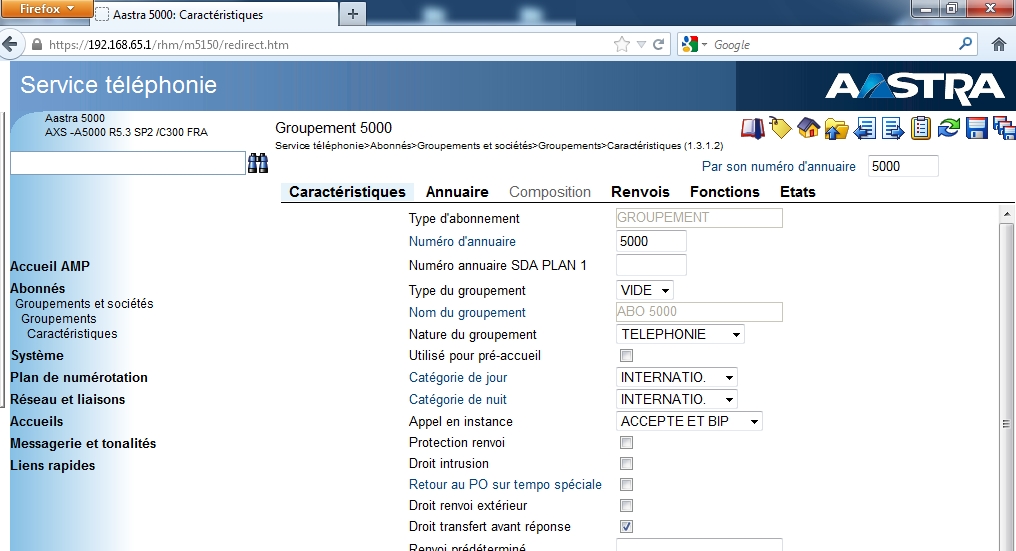Switch to the Composition tab
The width and height of the screenshot is (1016, 551).
pyautogui.click(x=549, y=192)
